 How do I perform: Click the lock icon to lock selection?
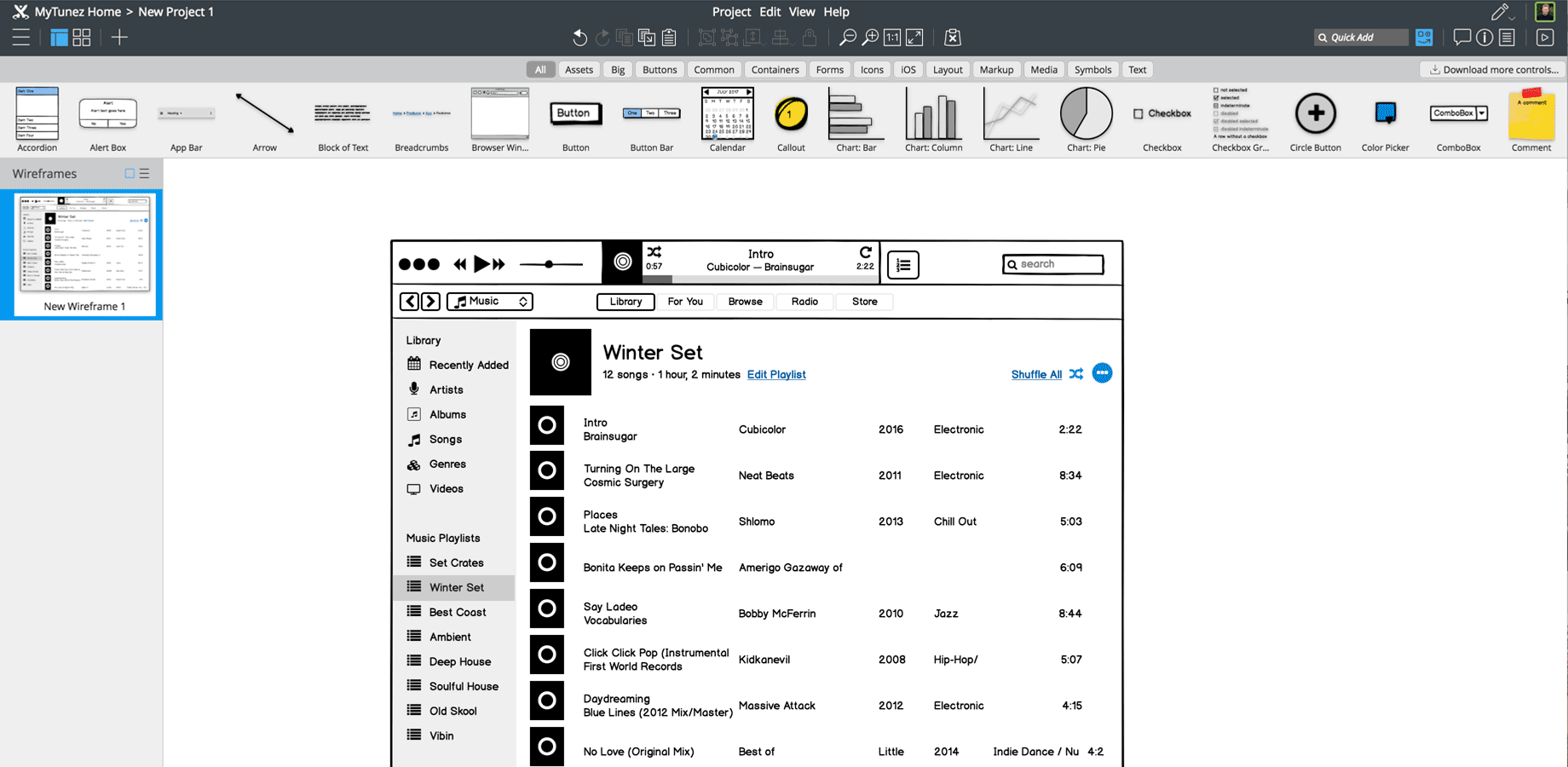tap(810, 37)
